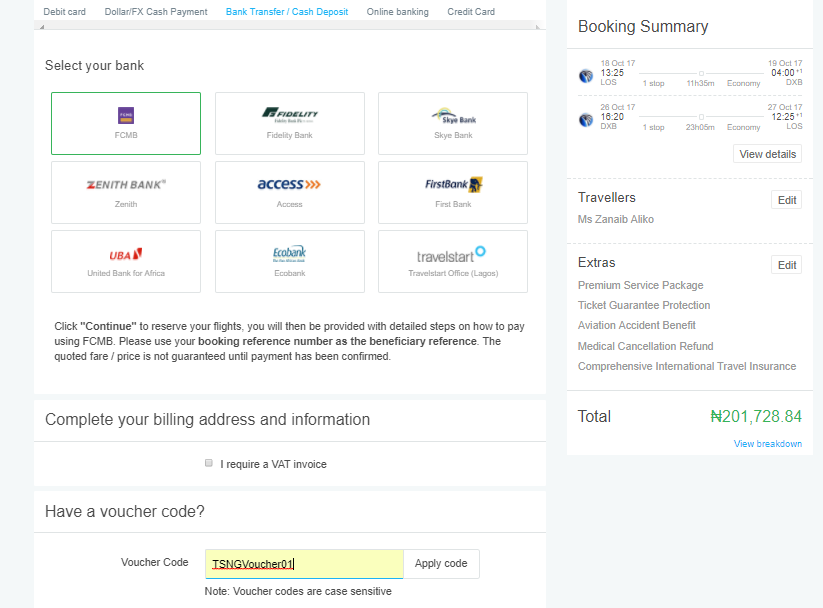Image resolution: width=823 pixels, height=608 pixels.
Task: Click into the Voucher Code field
Action: (x=304, y=564)
